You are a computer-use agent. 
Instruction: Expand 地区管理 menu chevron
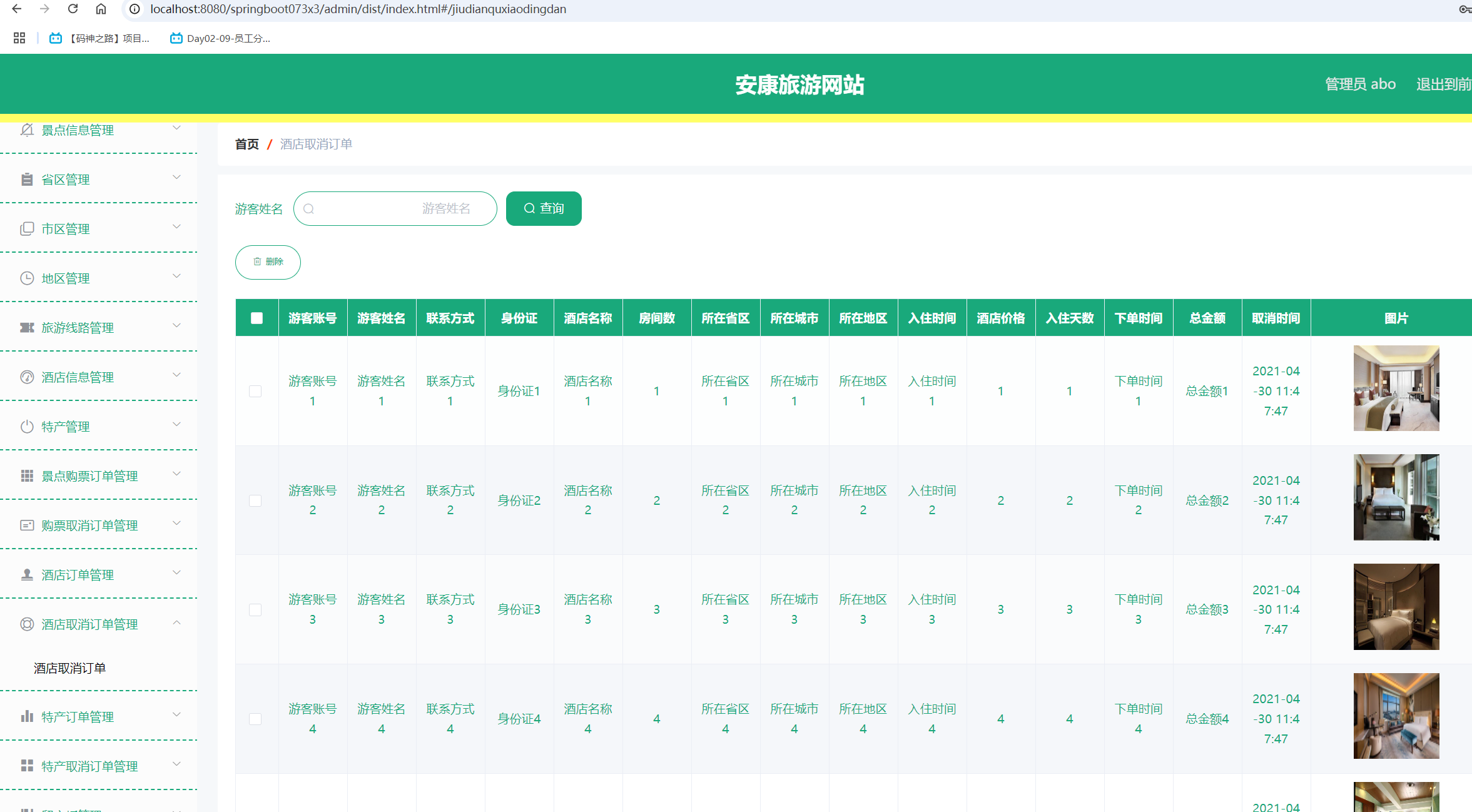click(177, 277)
